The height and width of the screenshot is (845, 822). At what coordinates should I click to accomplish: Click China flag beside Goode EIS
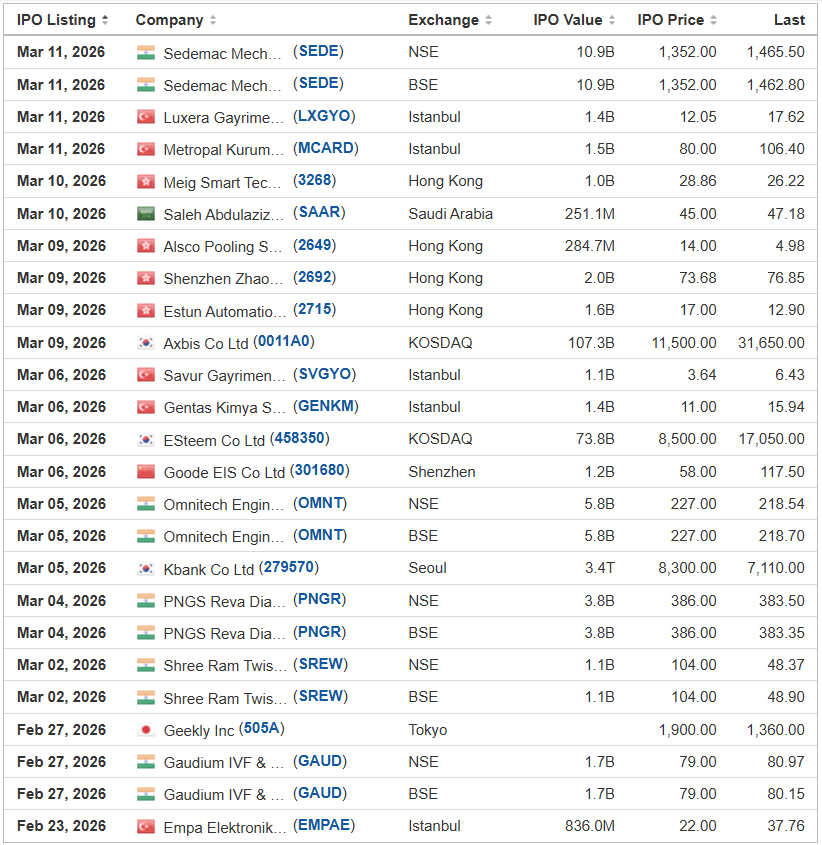pyautogui.click(x=146, y=472)
